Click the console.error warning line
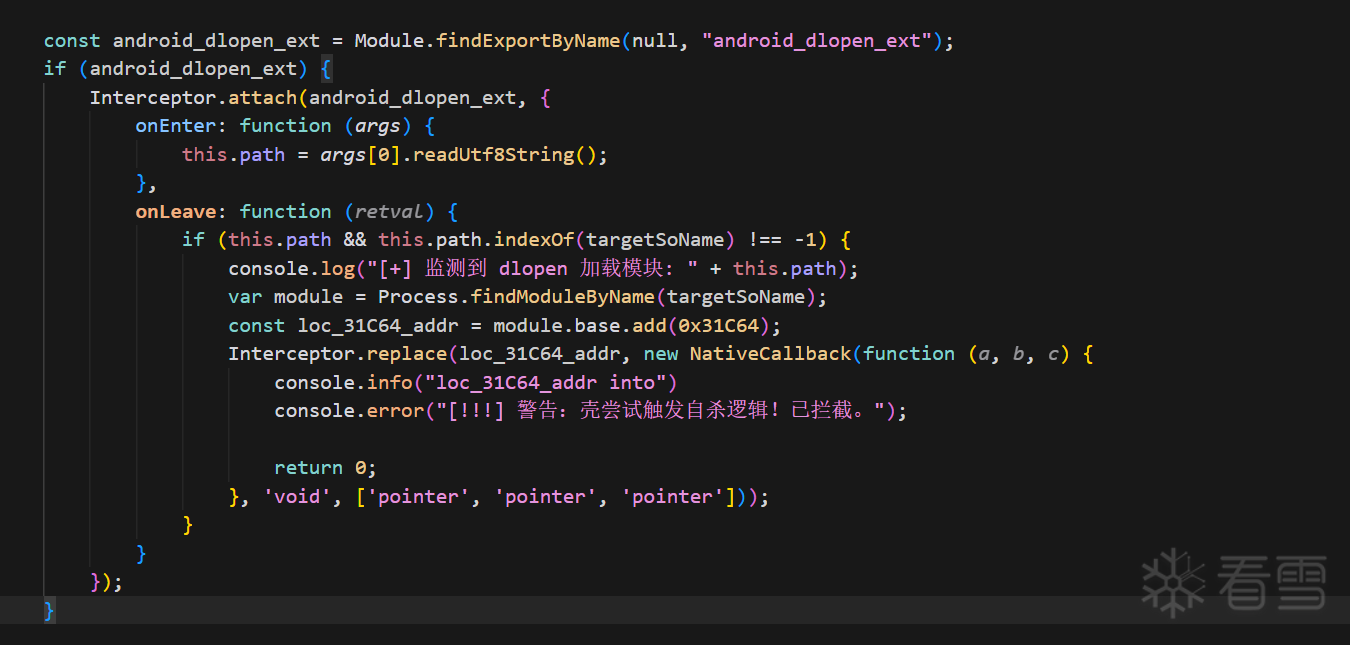Viewport: 1350px width, 645px height. tap(591, 411)
